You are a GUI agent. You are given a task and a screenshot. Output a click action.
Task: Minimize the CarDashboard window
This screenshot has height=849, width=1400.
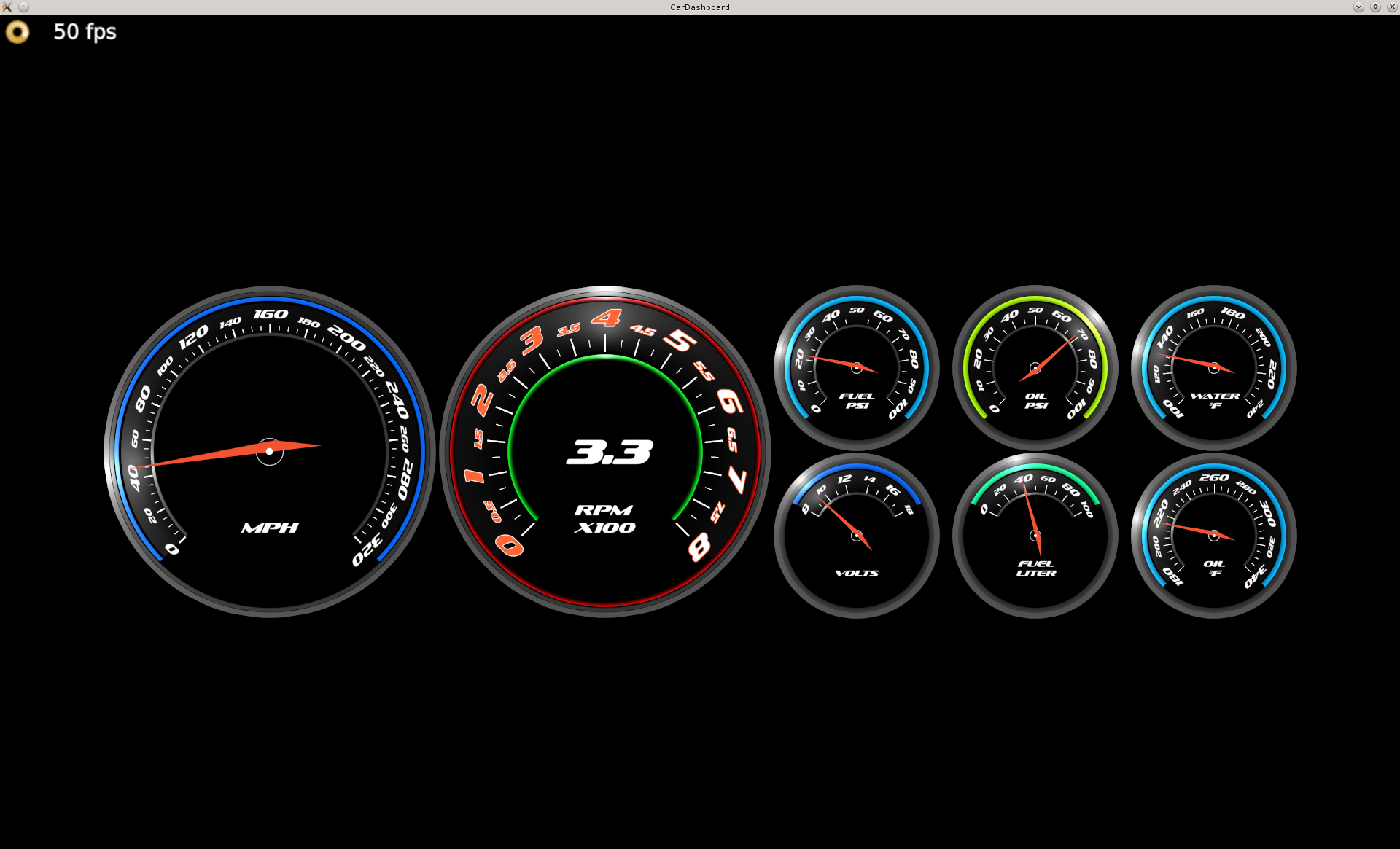click(x=1358, y=7)
